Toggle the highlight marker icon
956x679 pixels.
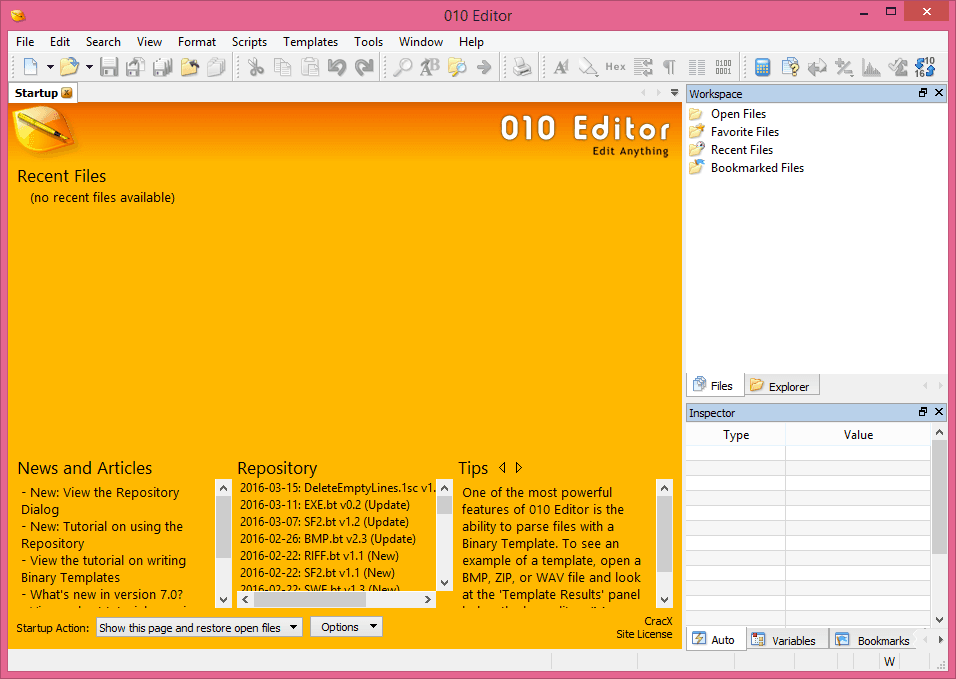pos(588,66)
